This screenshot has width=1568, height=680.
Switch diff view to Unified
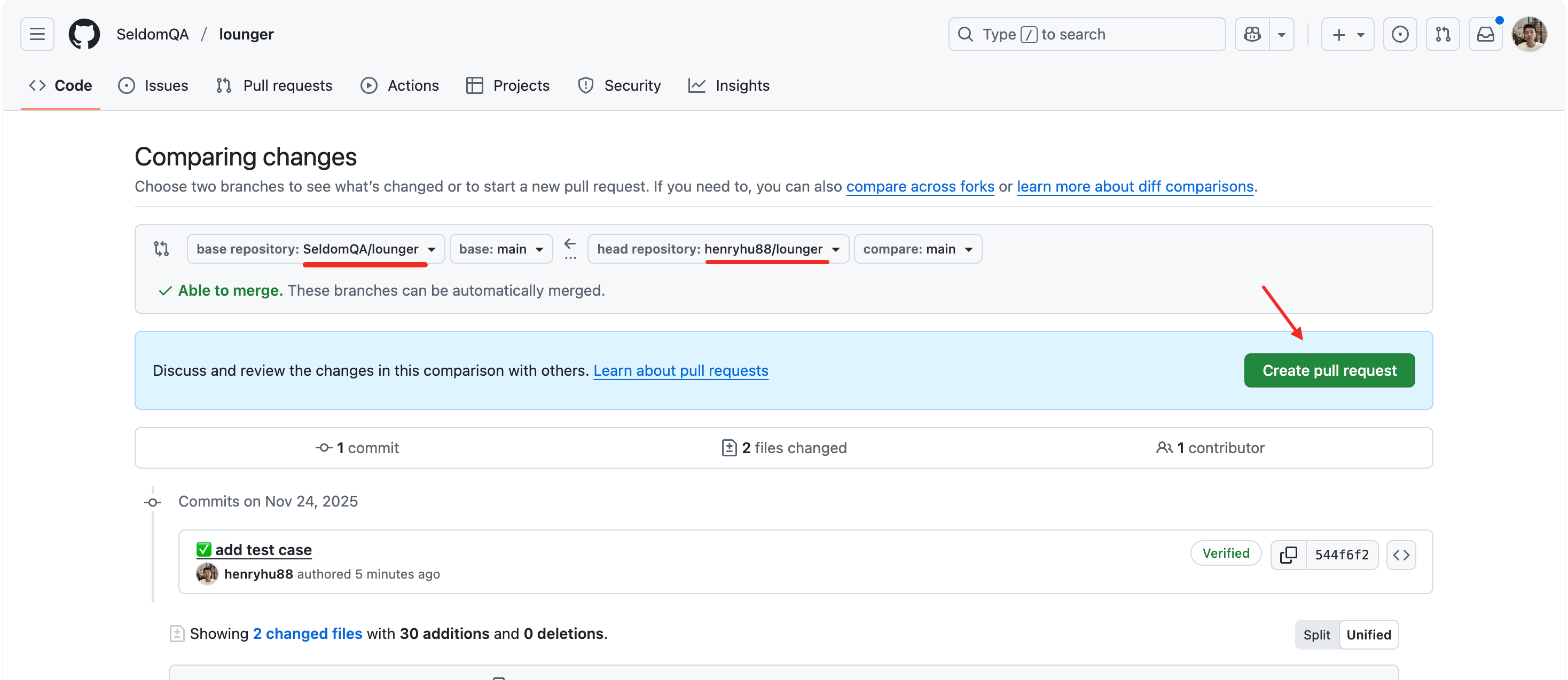tap(1368, 635)
